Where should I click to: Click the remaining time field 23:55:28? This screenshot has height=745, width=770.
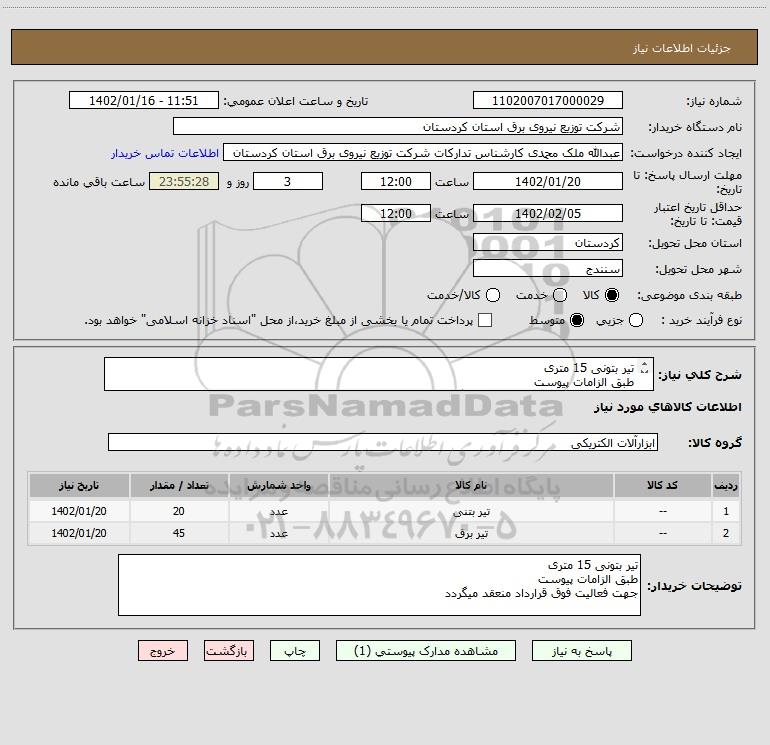[x=184, y=181]
